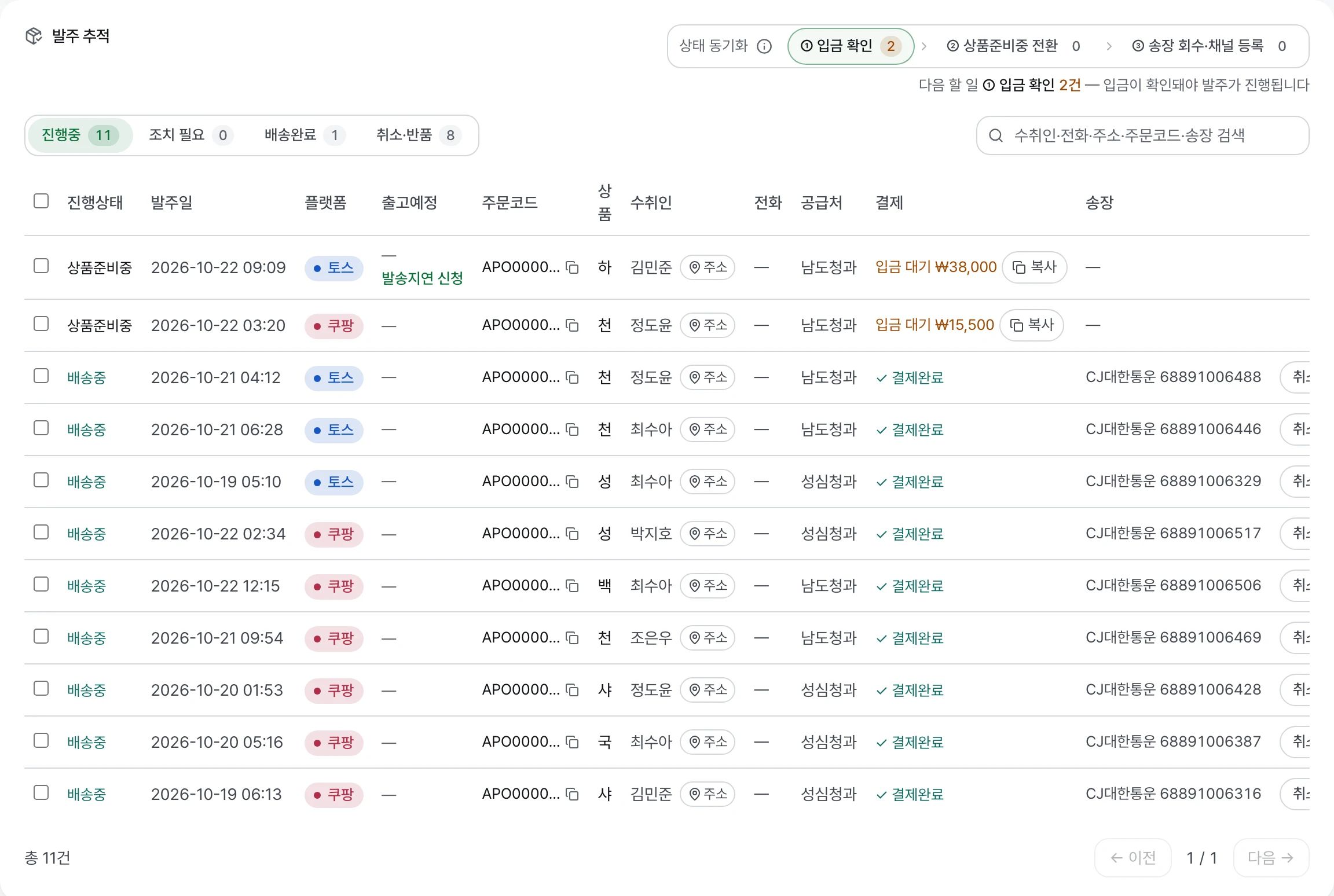Click the 발주일 column header
The image size is (1334, 896).
click(x=171, y=203)
